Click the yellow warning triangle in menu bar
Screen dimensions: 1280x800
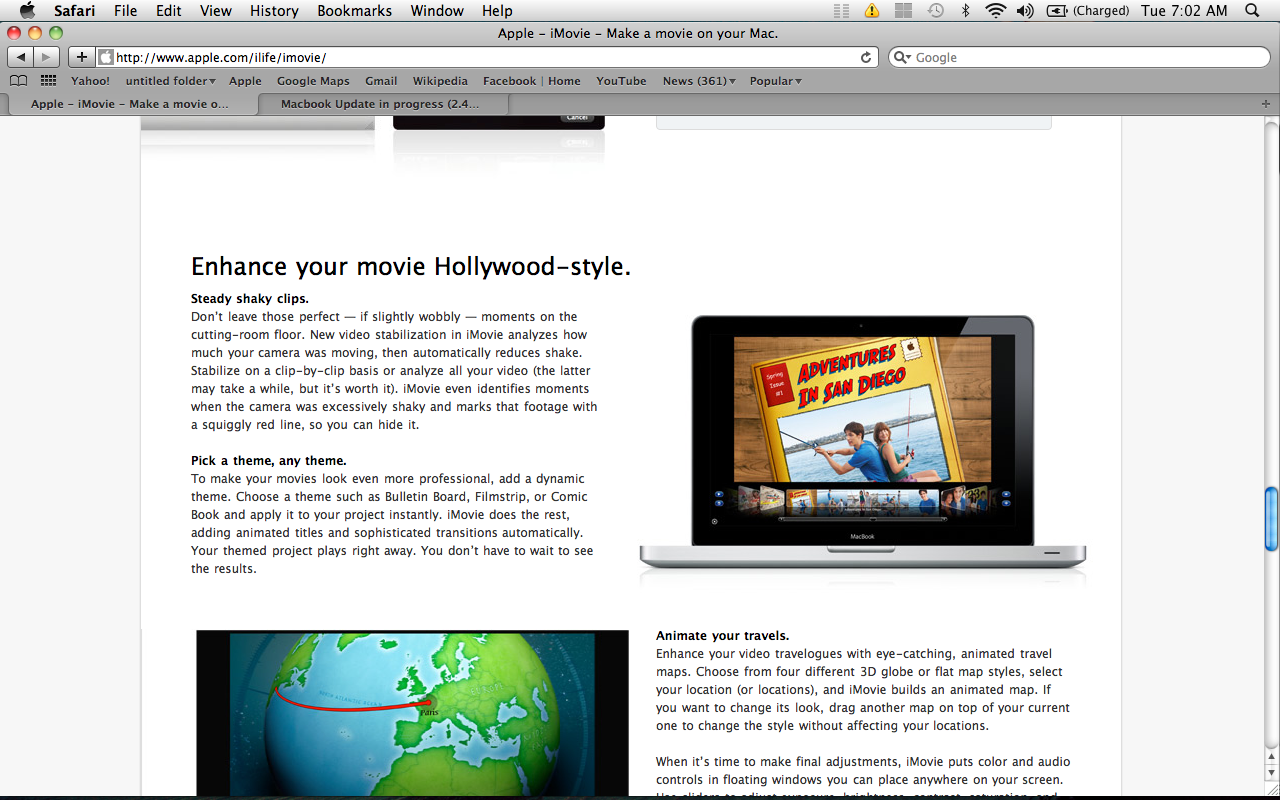pos(872,11)
